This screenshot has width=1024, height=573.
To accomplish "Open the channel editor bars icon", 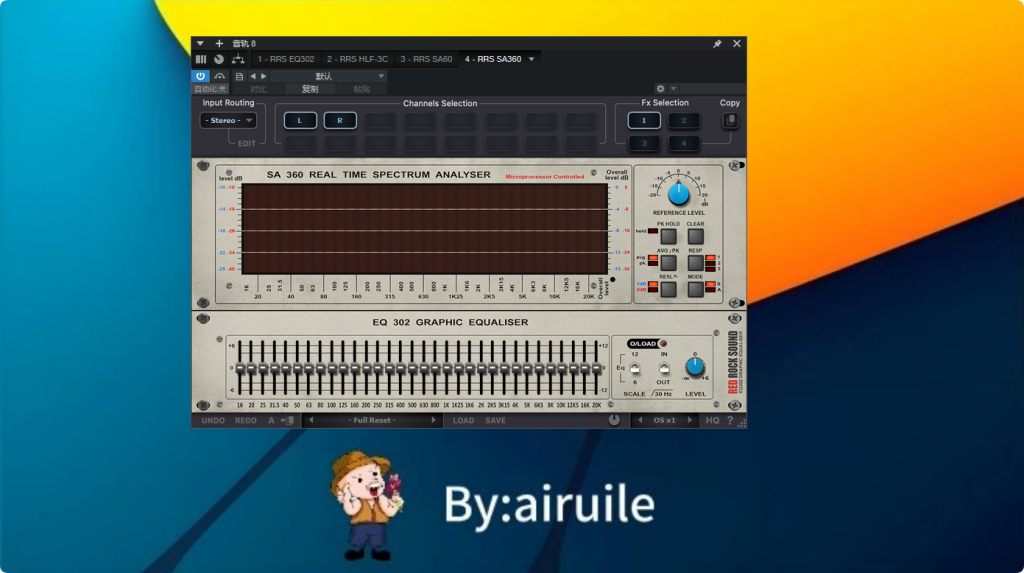I will [x=201, y=59].
